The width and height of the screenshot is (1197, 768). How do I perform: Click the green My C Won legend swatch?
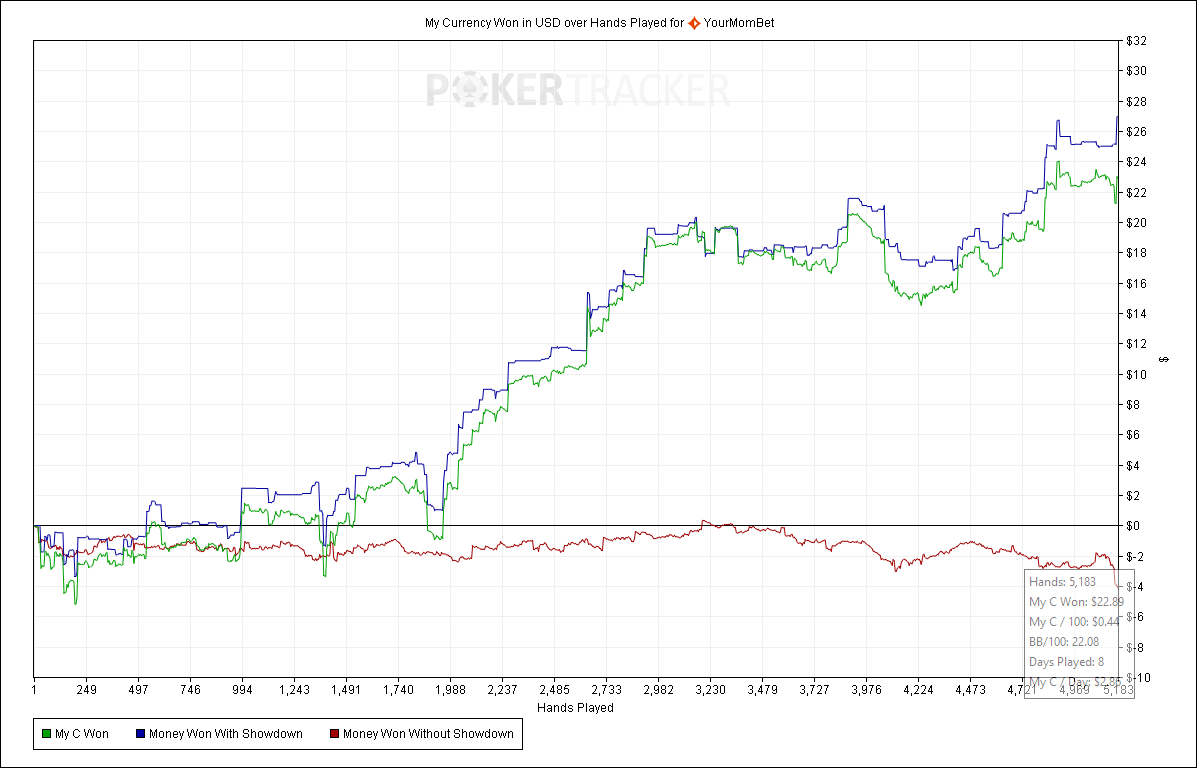coord(46,734)
